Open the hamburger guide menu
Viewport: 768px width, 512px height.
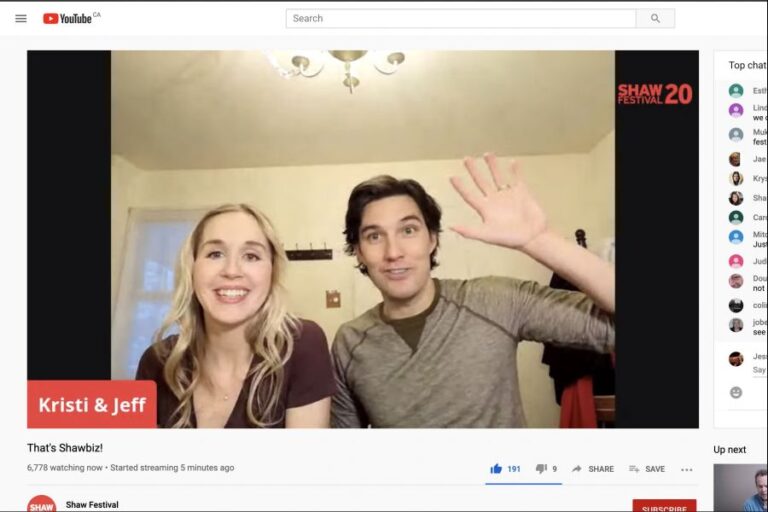[x=20, y=18]
